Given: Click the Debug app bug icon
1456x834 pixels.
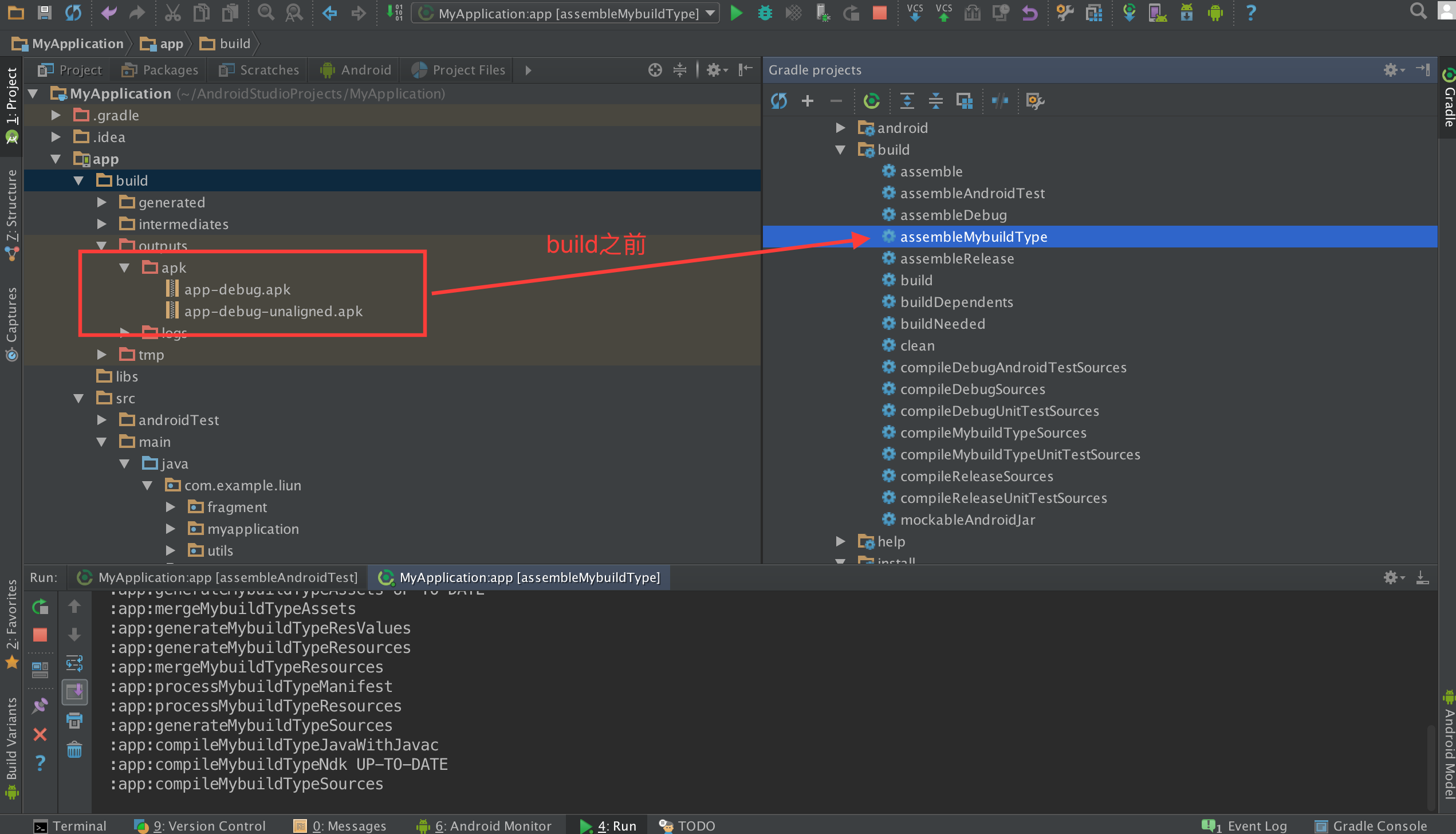Looking at the screenshot, I should point(765,13).
